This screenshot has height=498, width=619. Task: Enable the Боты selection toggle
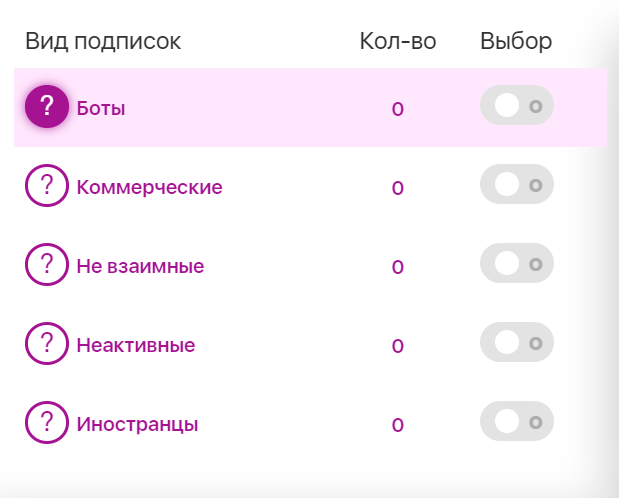[x=516, y=107]
